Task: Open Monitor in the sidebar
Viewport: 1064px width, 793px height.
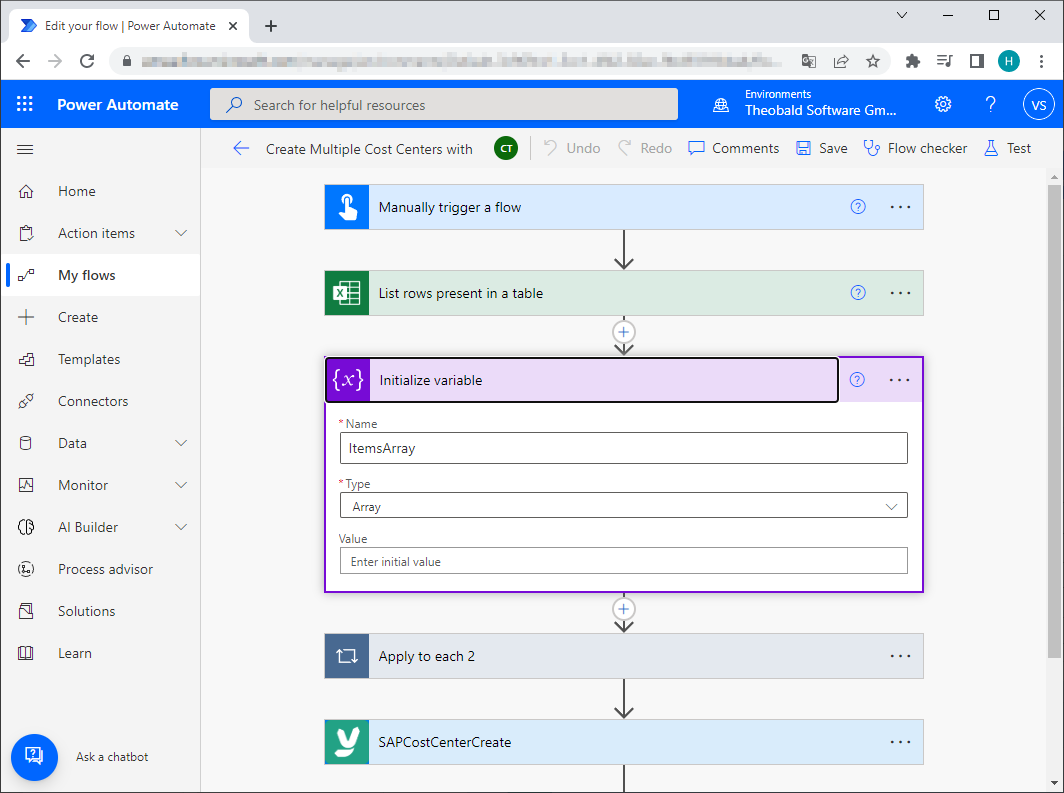Action: [83, 486]
